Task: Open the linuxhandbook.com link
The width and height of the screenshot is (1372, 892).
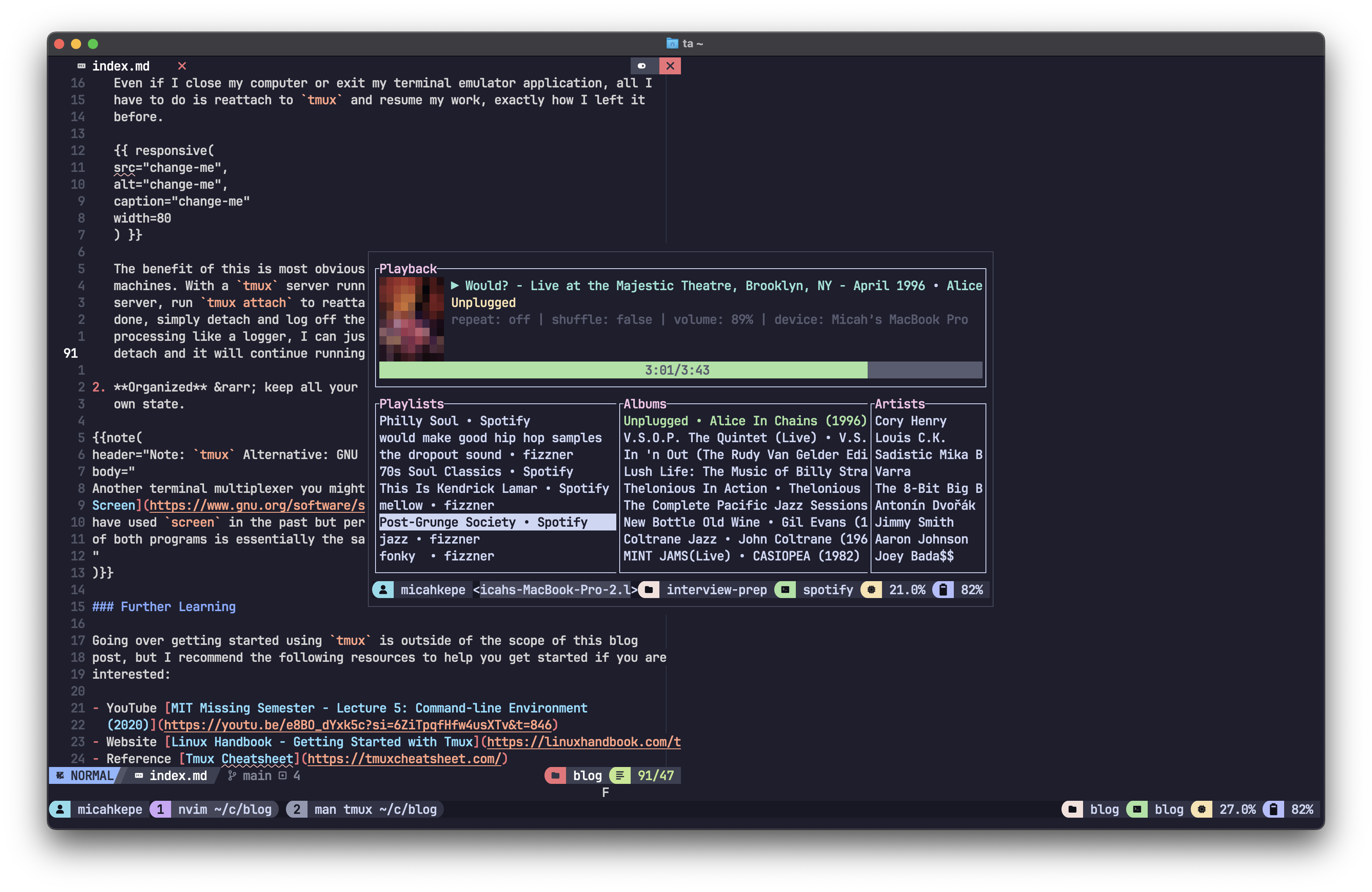Action: point(584,742)
